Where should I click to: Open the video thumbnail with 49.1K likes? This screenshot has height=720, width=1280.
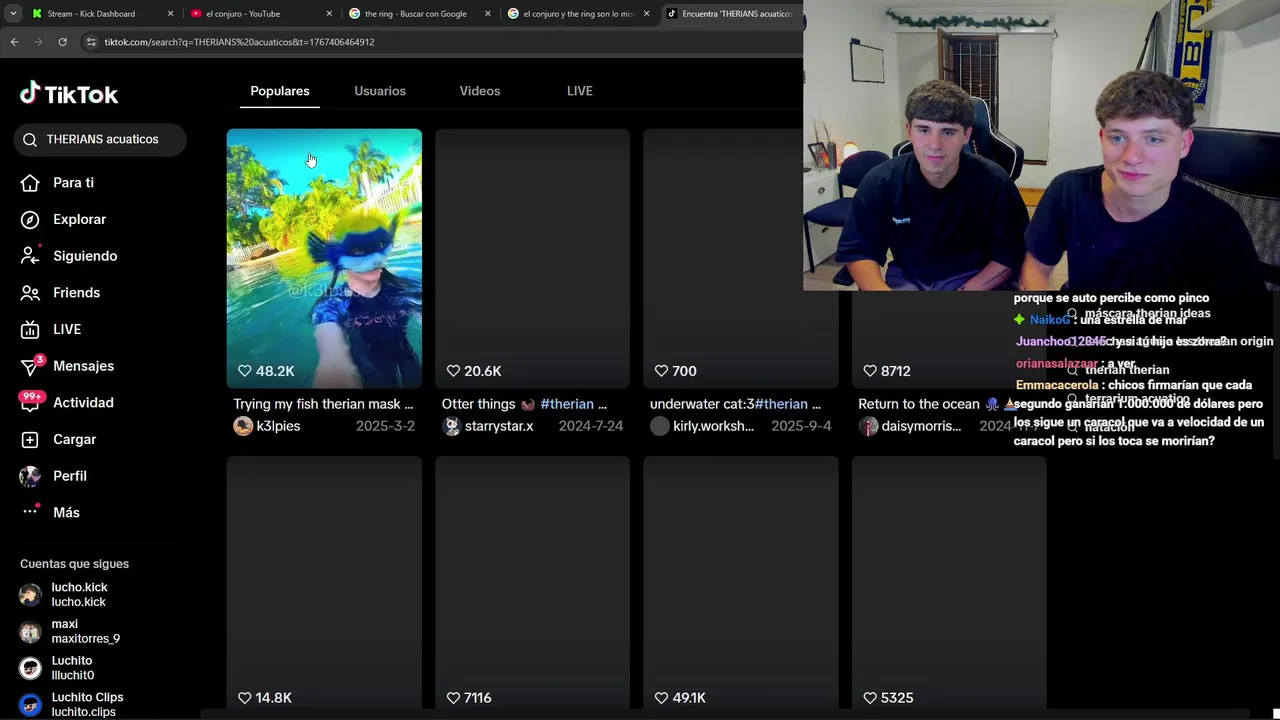click(741, 585)
